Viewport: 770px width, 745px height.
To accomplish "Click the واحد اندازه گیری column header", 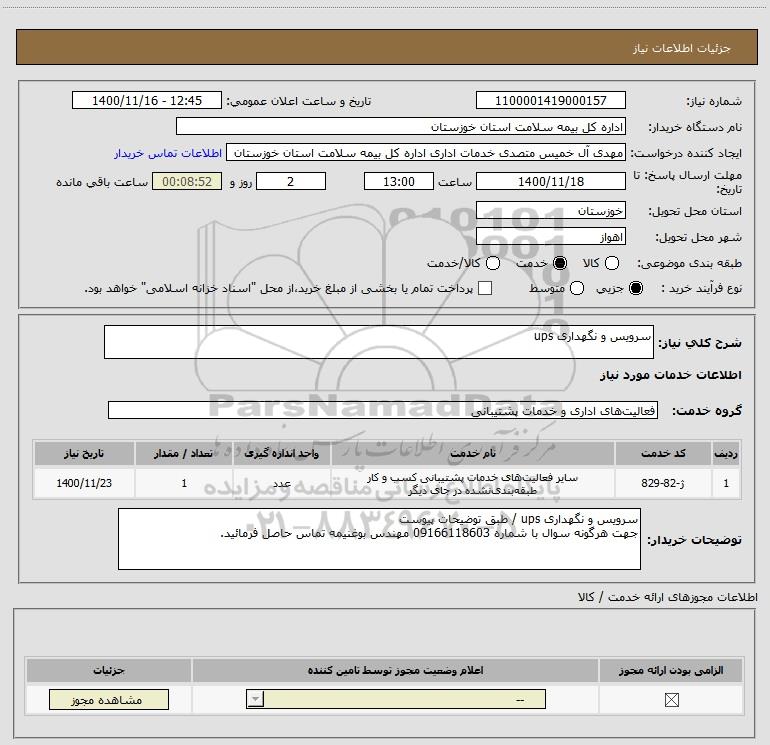I will click(x=282, y=453).
